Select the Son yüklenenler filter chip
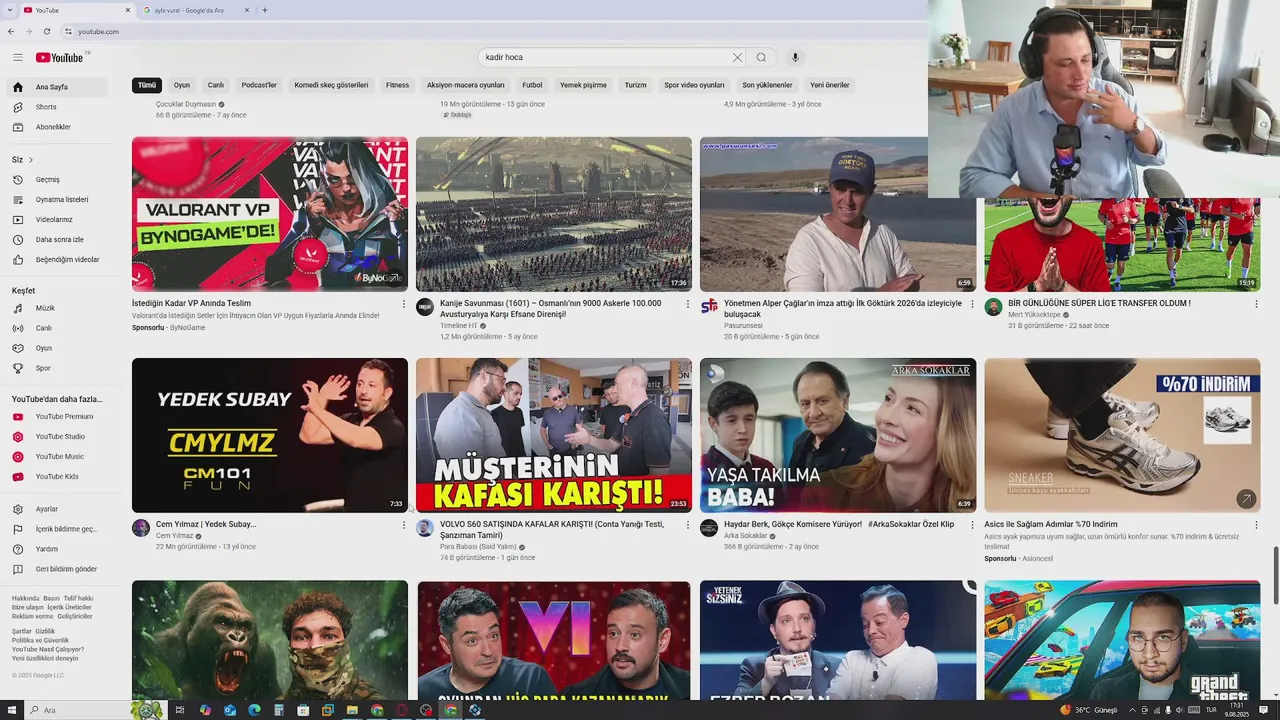The height and width of the screenshot is (720, 1280). [x=767, y=85]
